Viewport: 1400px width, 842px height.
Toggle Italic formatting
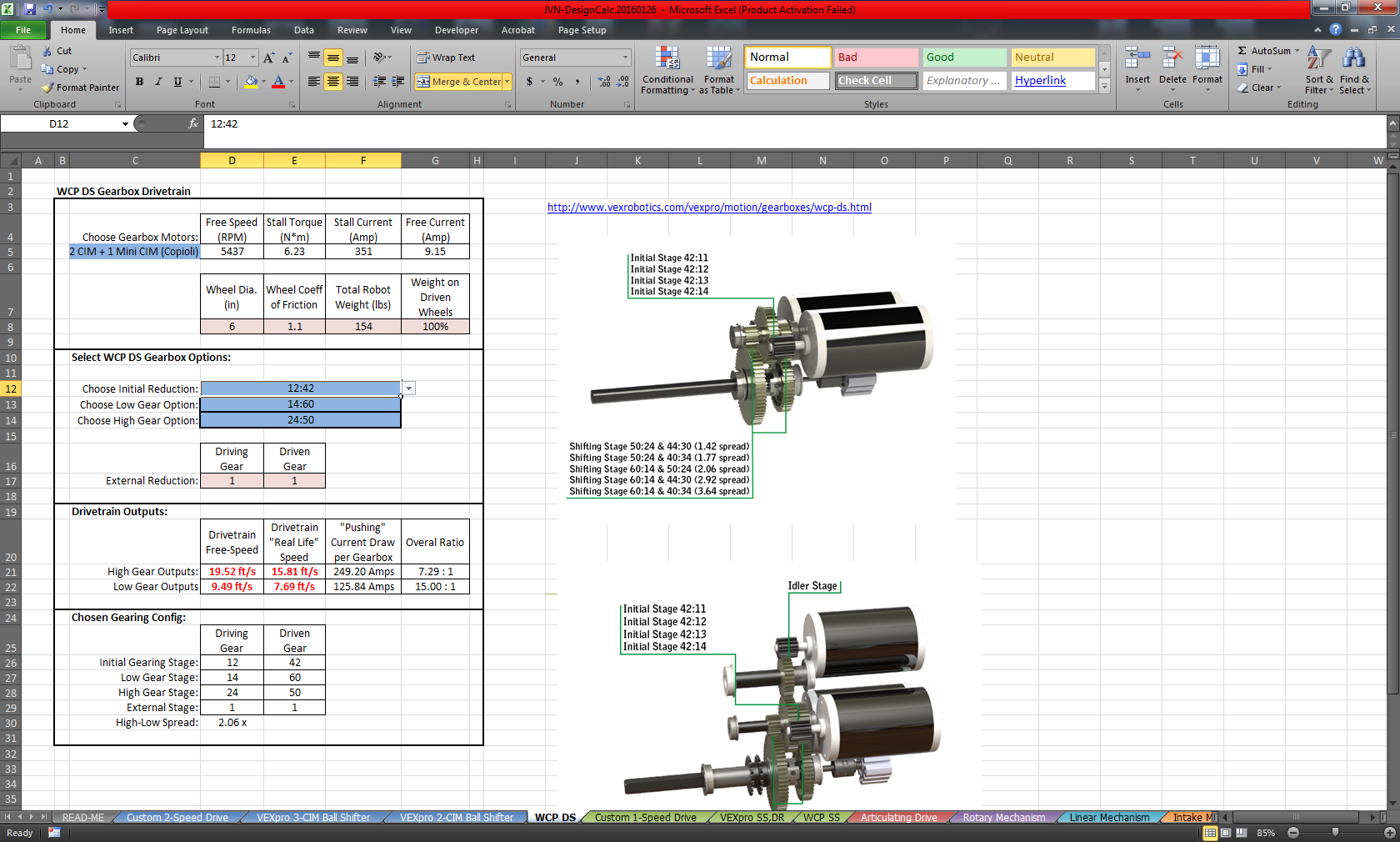[158, 82]
